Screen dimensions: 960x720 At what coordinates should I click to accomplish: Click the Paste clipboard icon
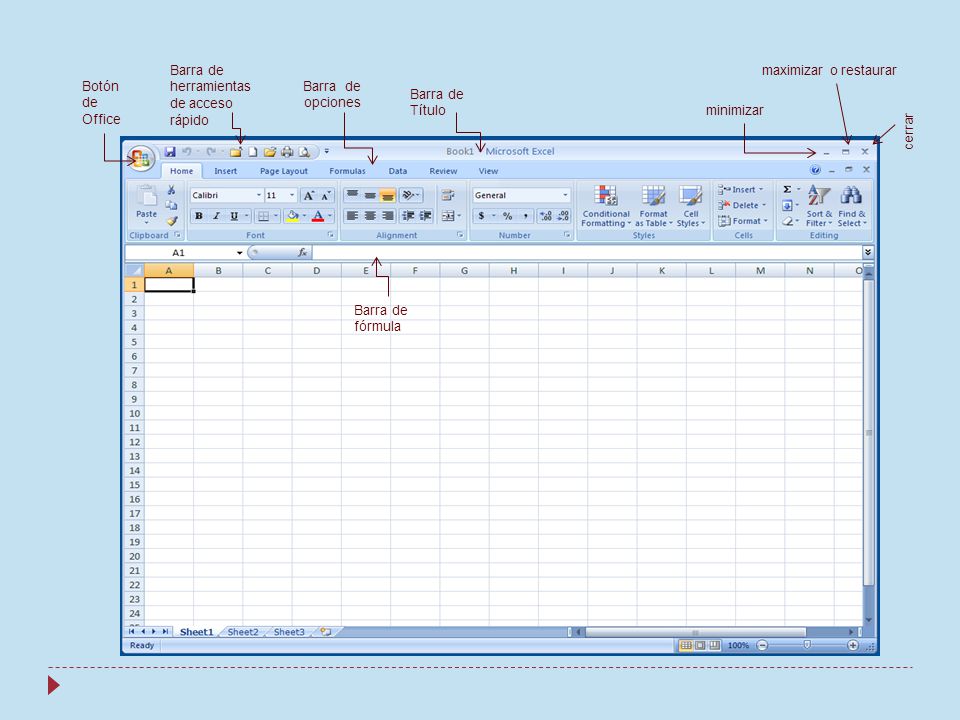[146, 197]
